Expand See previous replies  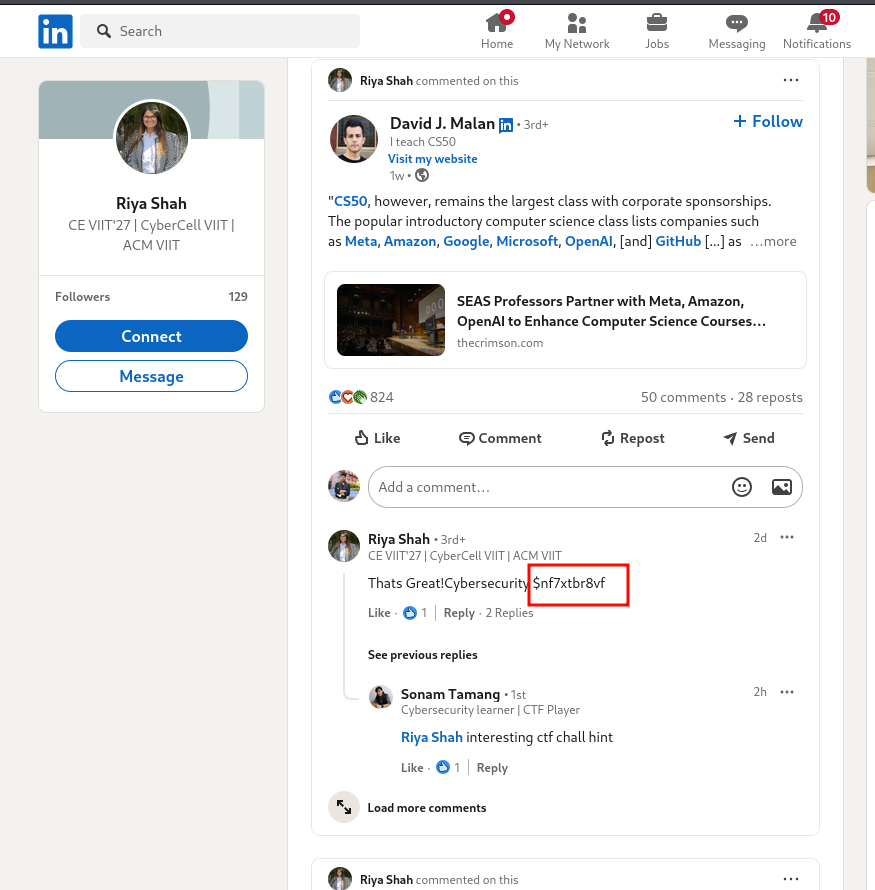tap(422, 655)
